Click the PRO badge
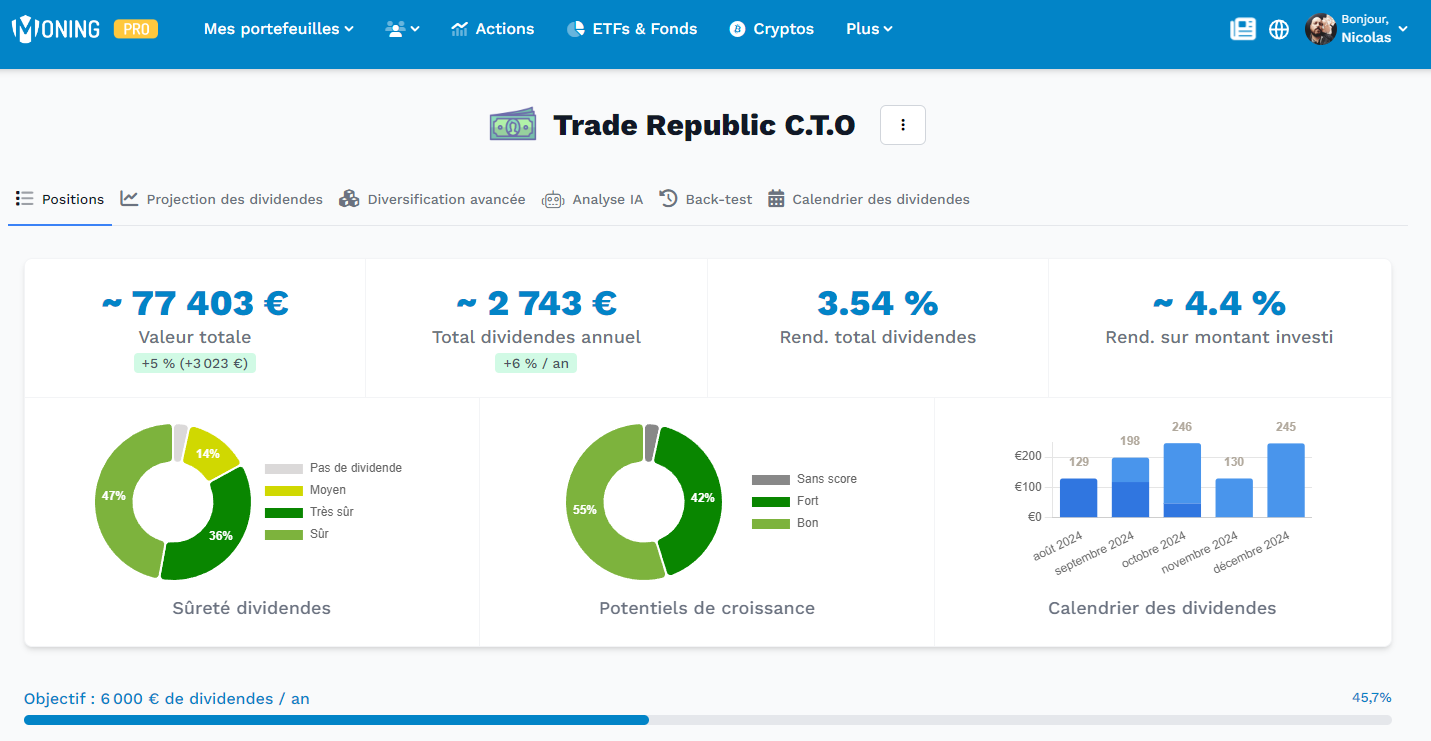 point(136,29)
